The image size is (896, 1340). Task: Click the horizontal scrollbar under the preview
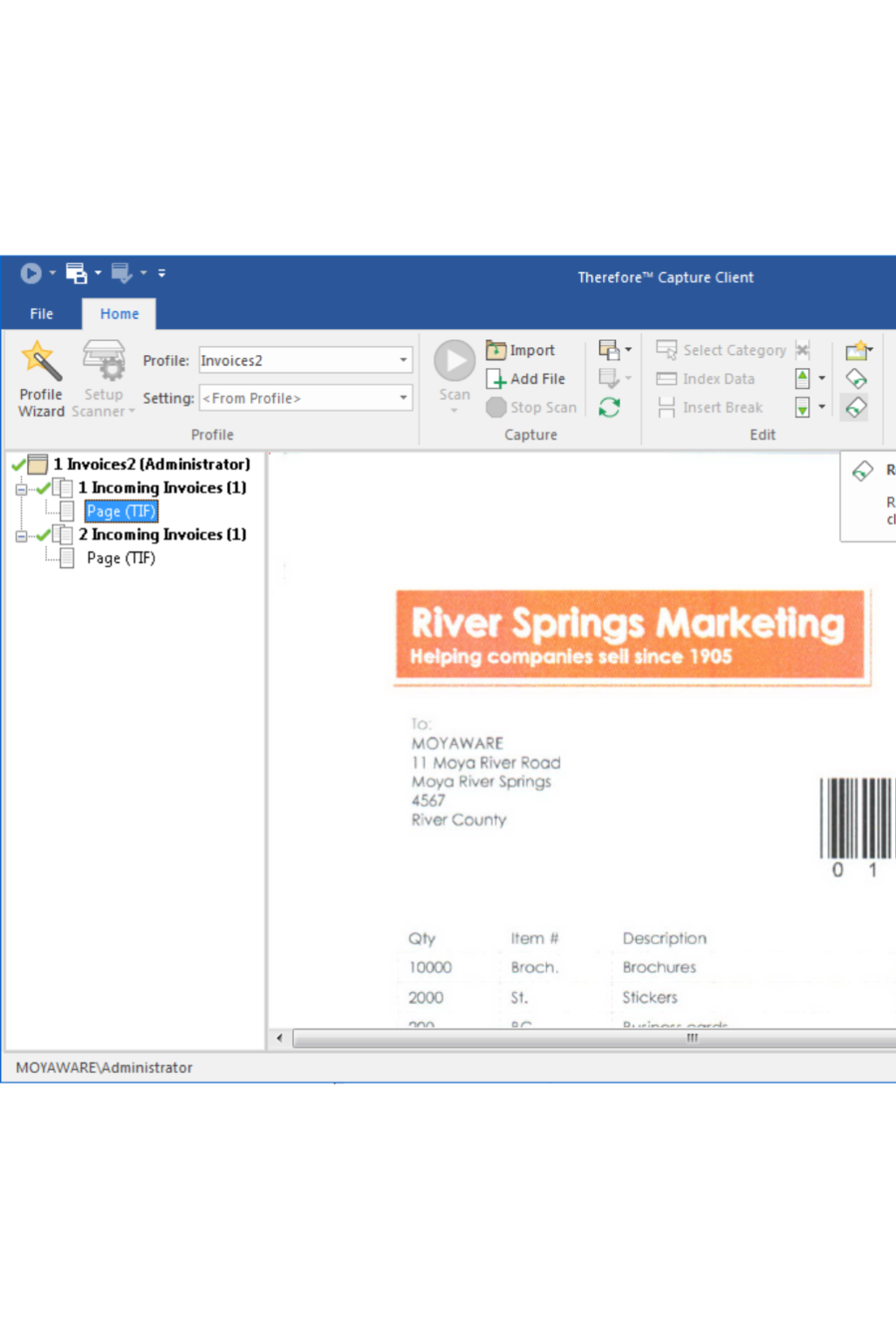coord(593,1038)
